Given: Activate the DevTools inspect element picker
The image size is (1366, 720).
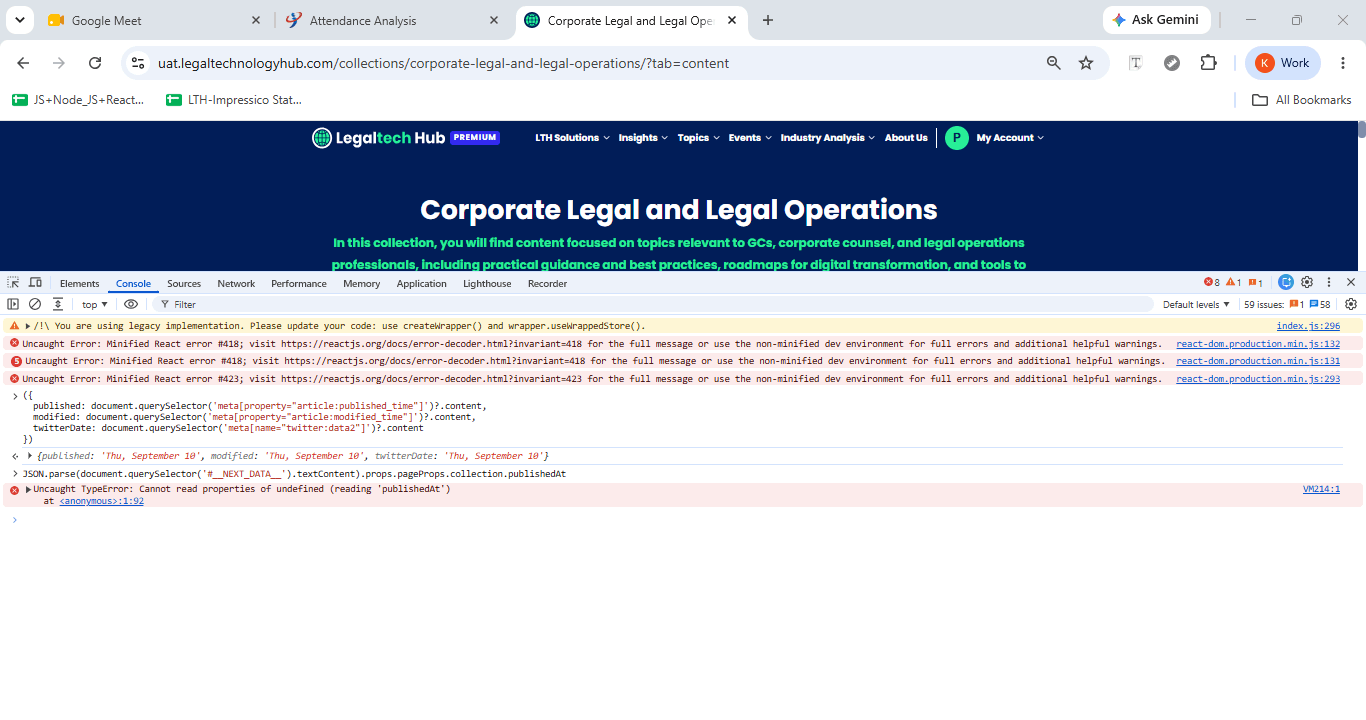Looking at the screenshot, I should 13,283.
